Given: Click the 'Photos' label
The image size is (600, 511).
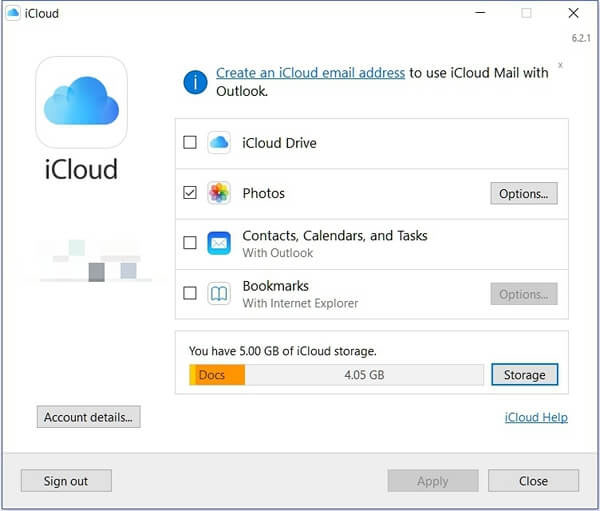Looking at the screenshot, I should pos(264,193).
